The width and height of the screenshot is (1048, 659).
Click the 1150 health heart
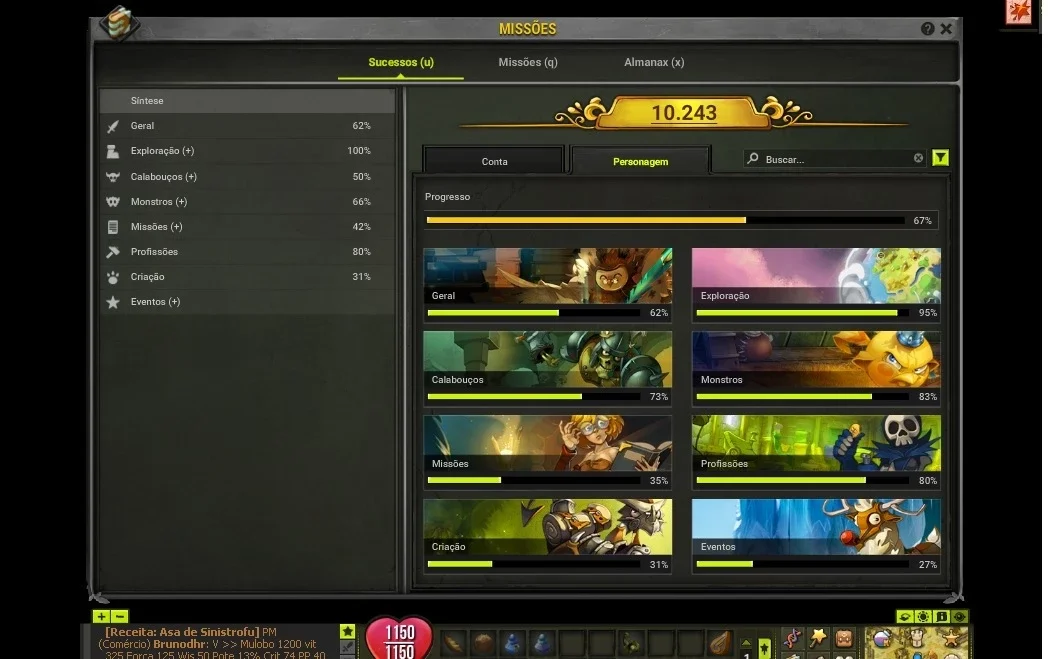point(399,638)
